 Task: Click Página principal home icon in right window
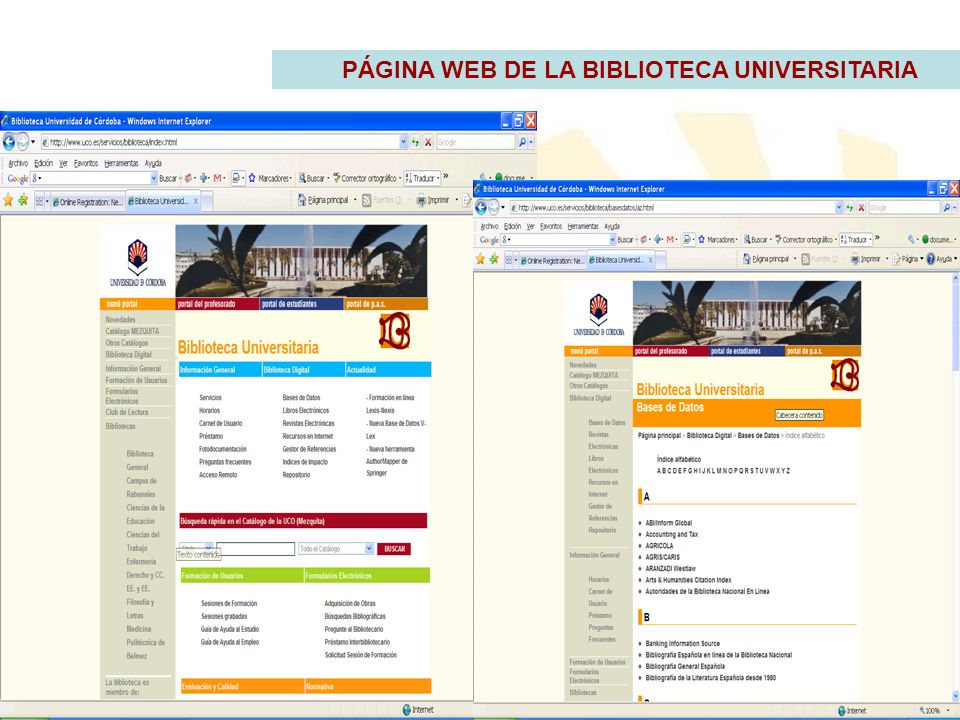746,259
